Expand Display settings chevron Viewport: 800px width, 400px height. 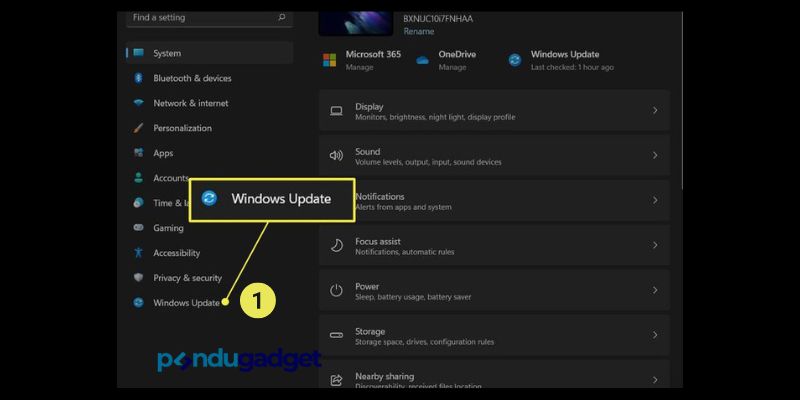(655, 111)
